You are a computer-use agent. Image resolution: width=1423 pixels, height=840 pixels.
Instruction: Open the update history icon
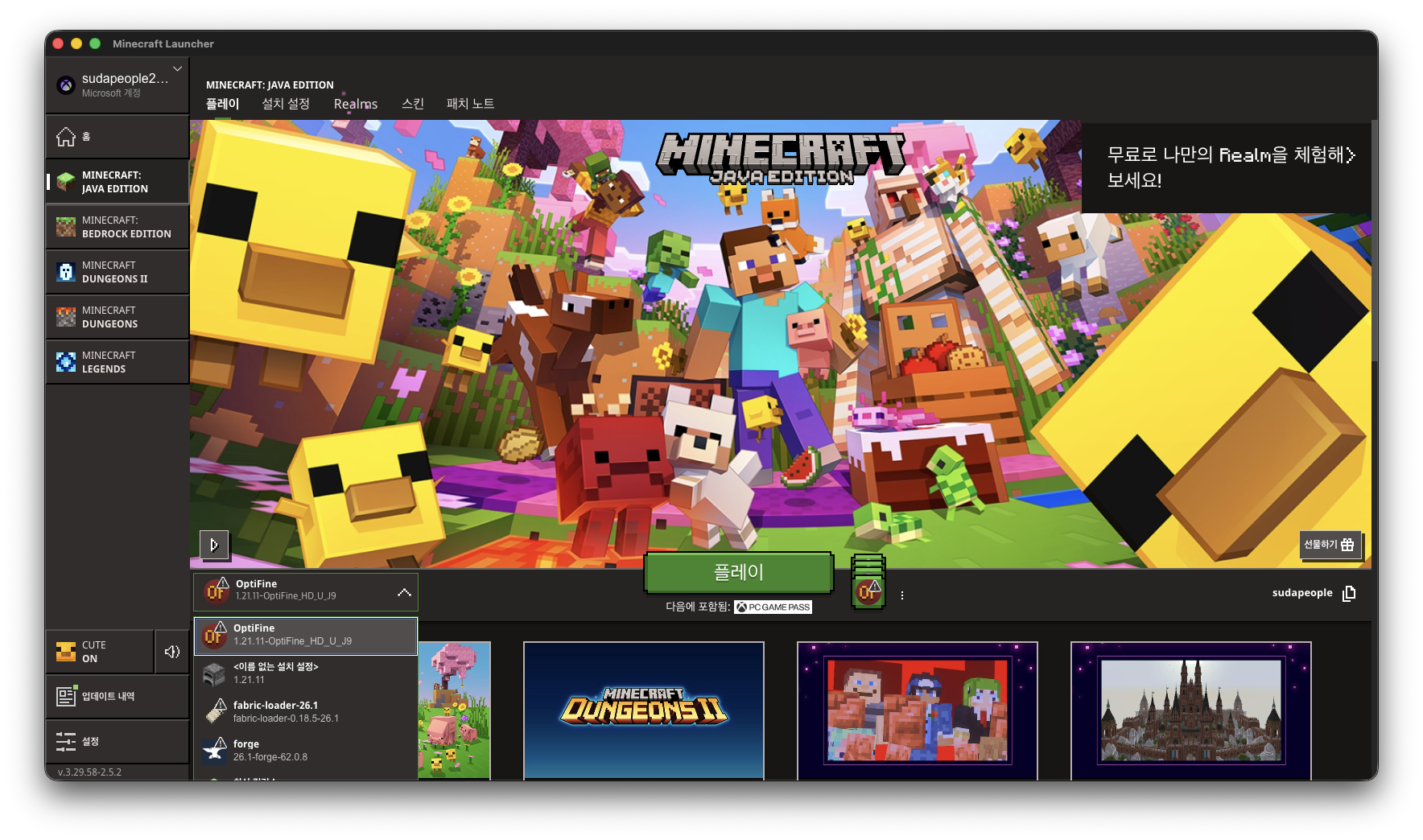[66, 696]
